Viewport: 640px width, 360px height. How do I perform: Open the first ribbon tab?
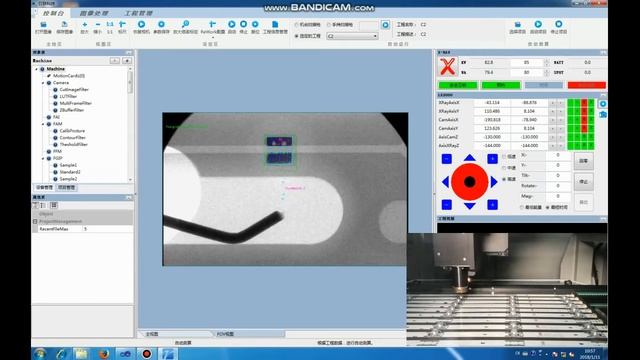(x=53, y=13)
